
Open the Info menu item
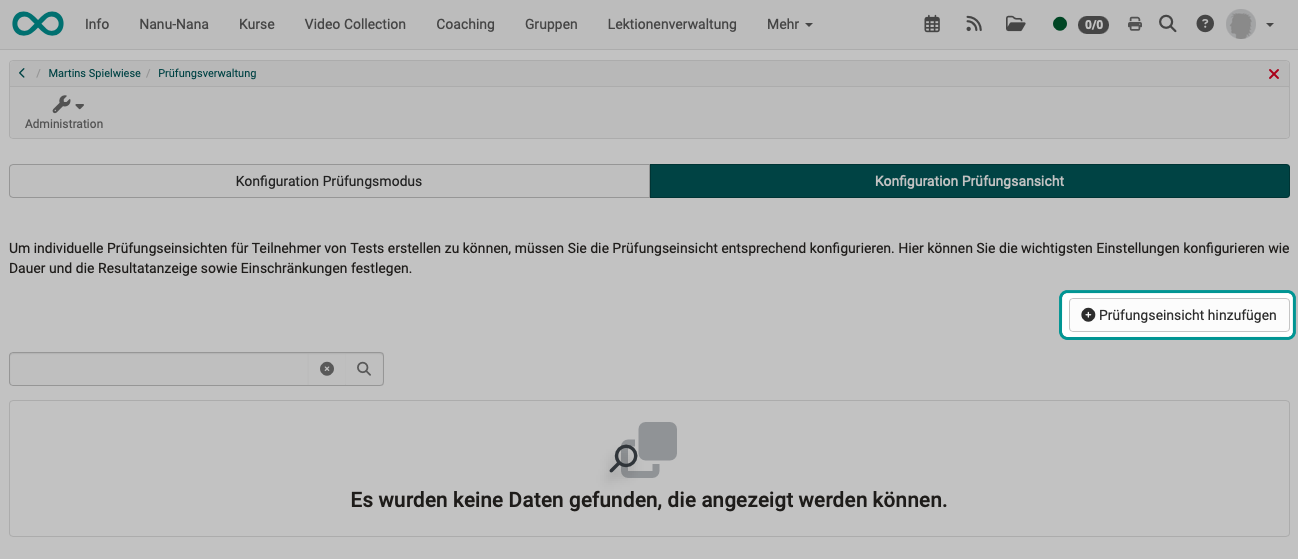click(97, 24)
